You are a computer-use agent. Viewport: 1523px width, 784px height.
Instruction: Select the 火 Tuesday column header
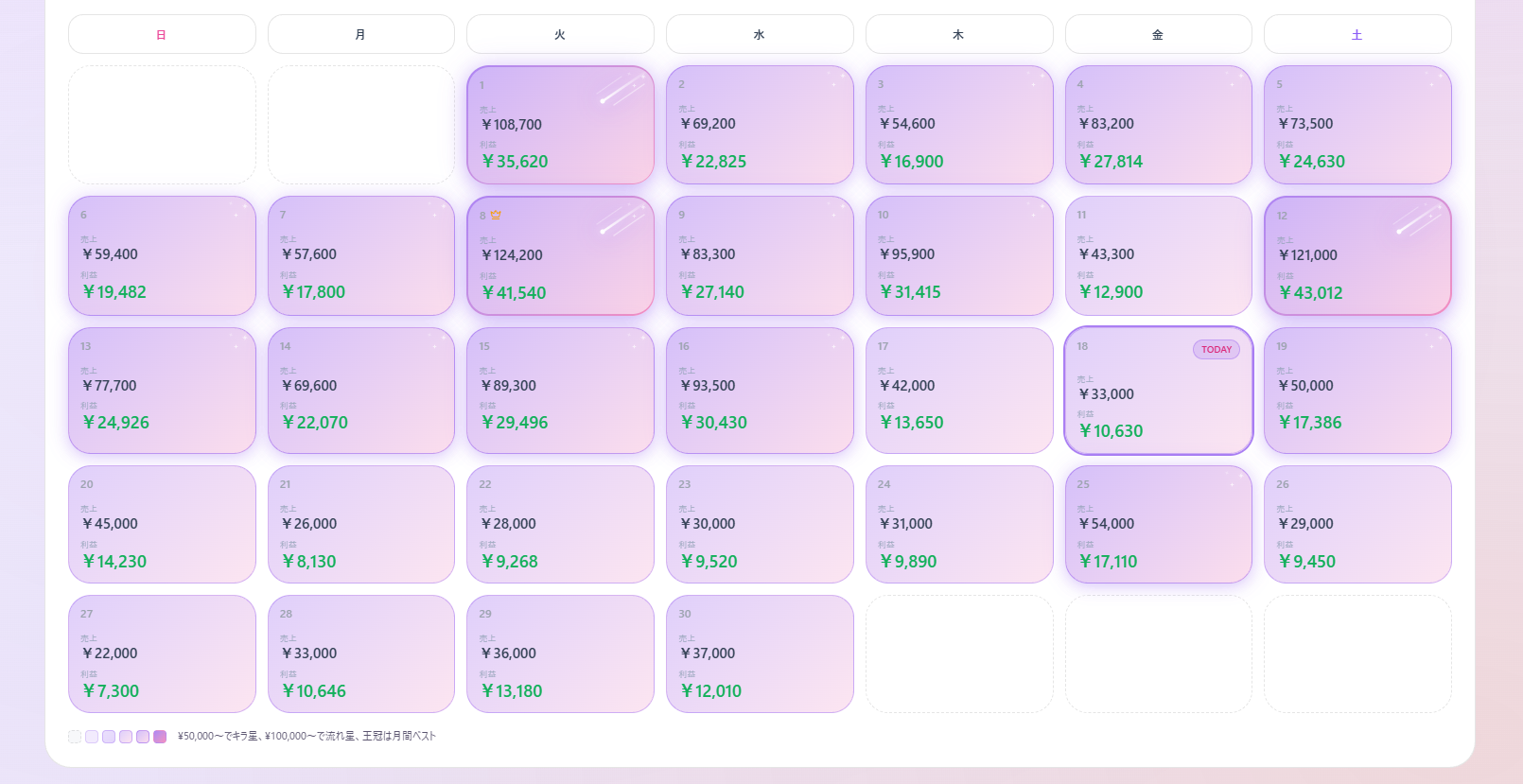[x=560, y=34]
